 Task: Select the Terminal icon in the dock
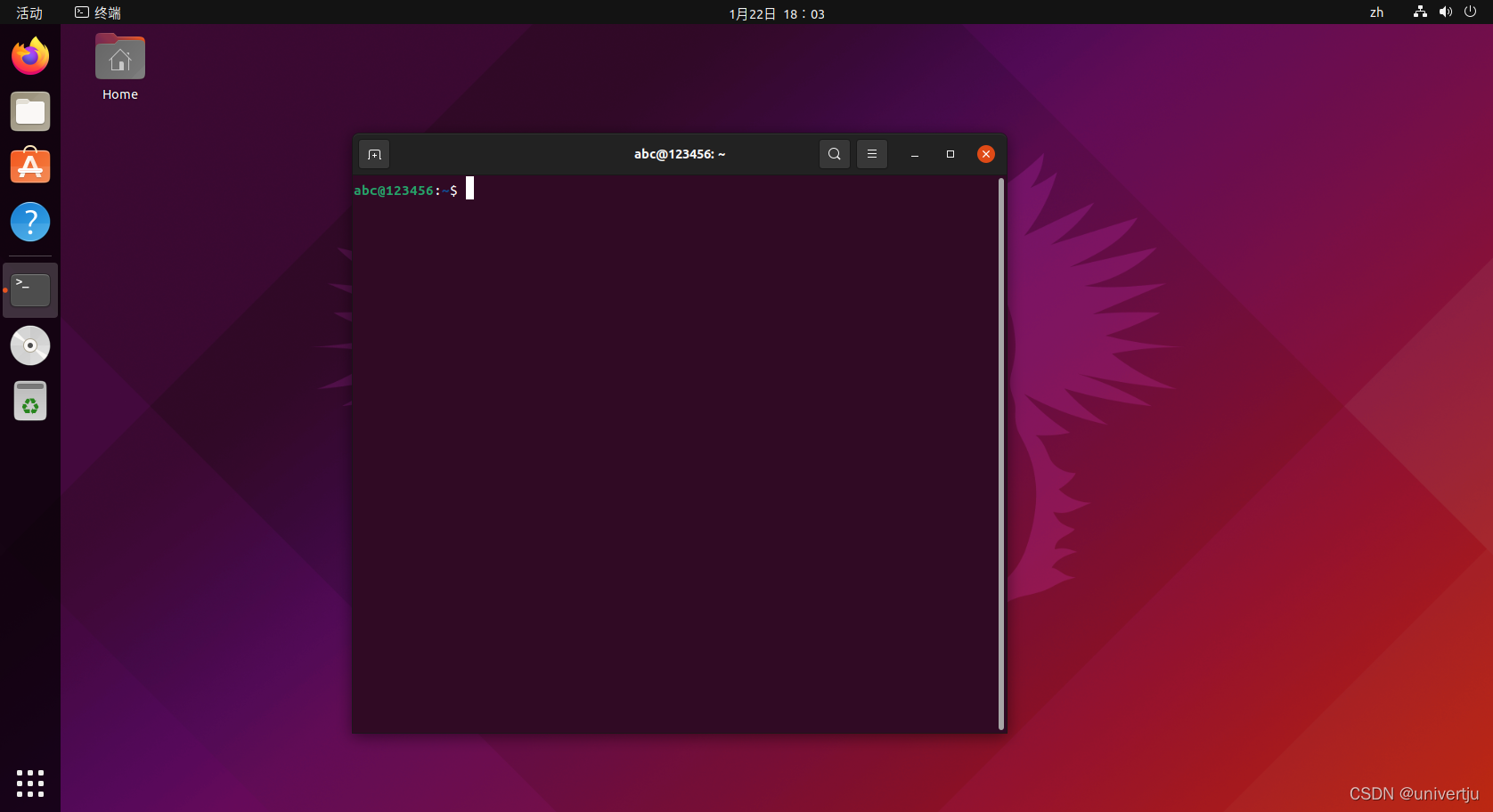pyautogui.click(x=30, y=290)
